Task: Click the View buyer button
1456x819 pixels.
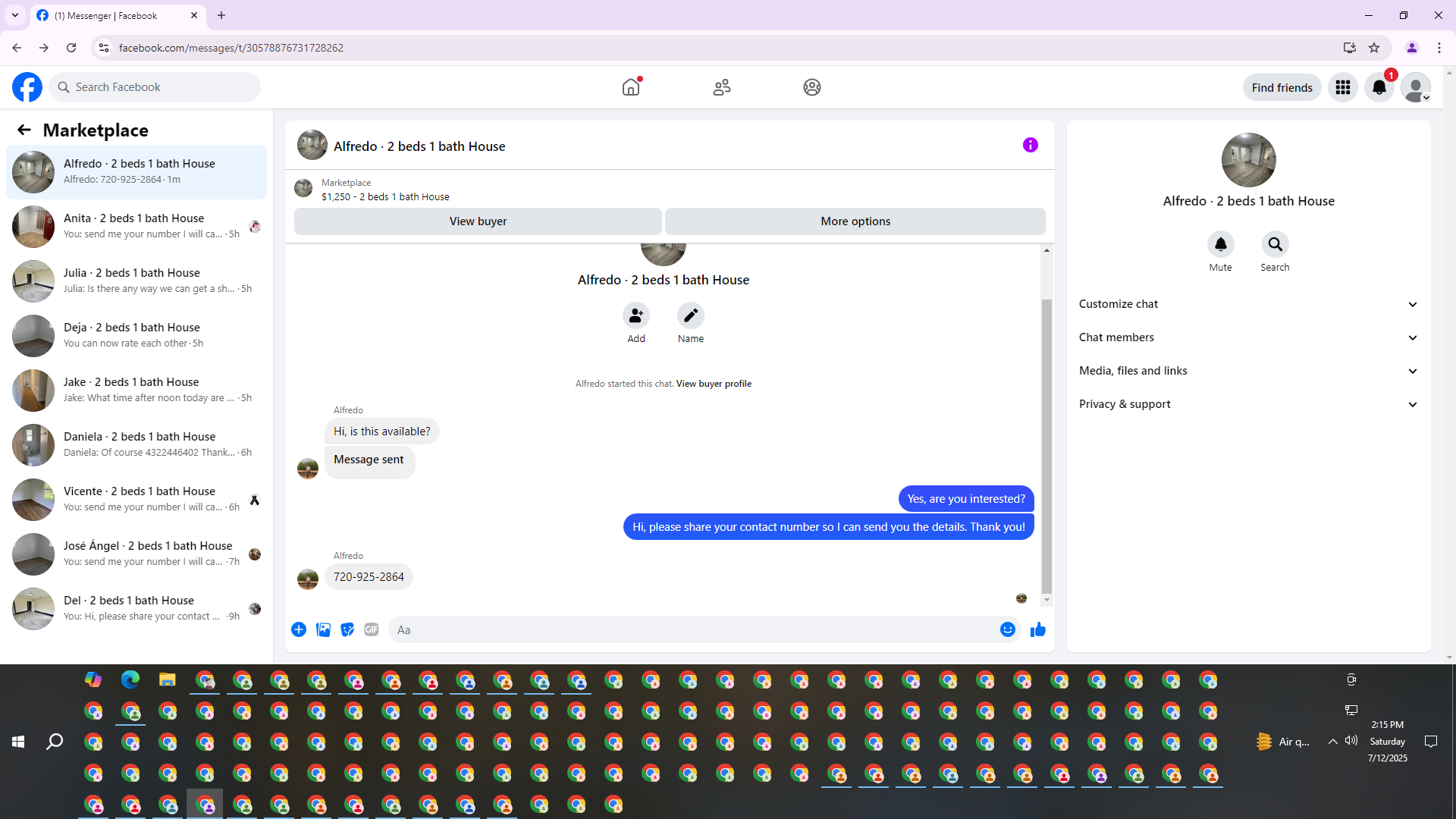Action: pos(478,221)
